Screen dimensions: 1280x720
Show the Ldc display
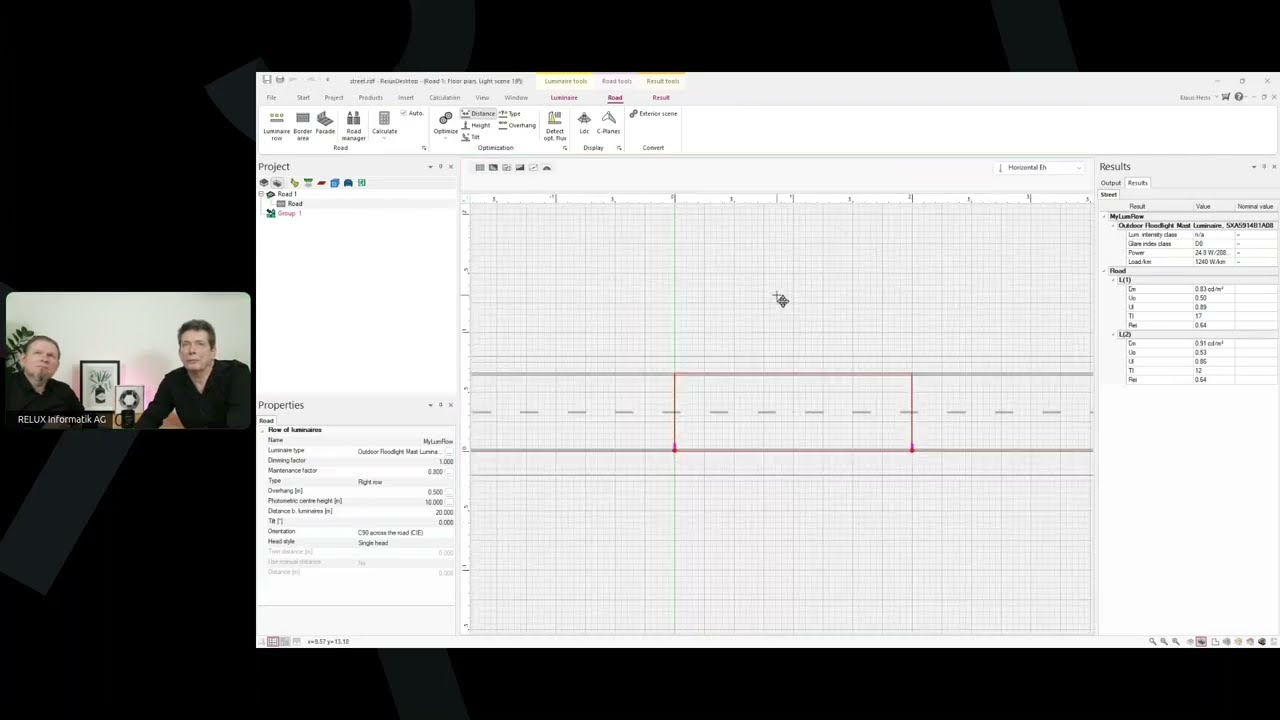(x=584, y=122)
